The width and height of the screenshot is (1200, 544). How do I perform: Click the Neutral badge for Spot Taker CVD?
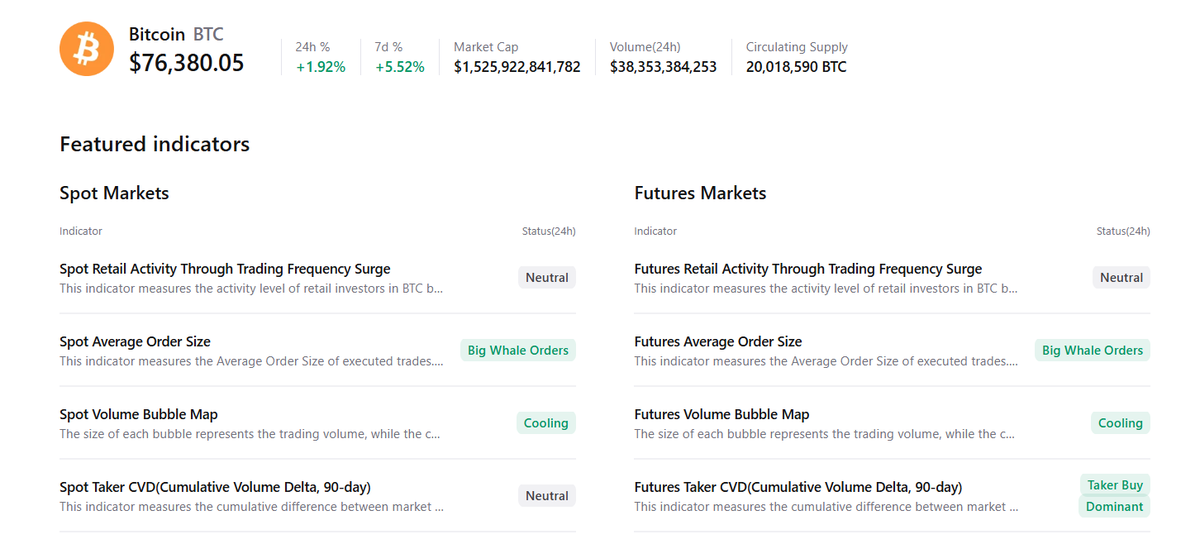(x=547, y=496)
